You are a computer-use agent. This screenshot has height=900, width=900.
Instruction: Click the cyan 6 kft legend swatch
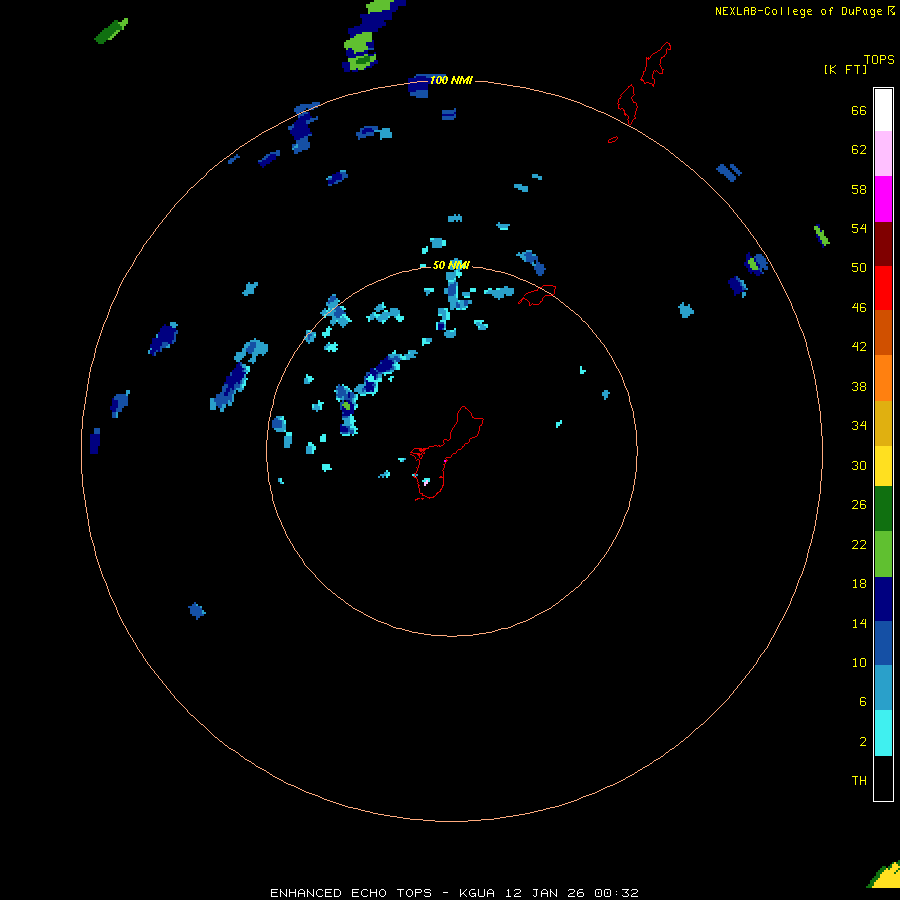tap(883, 733)
